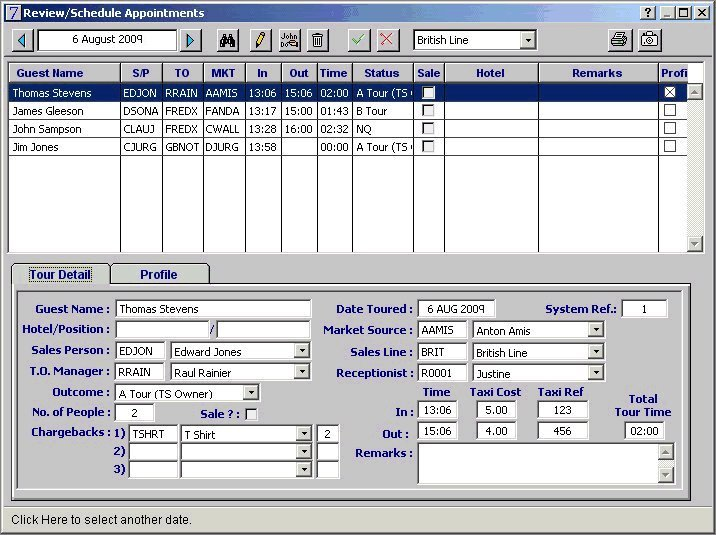This screenshot has height=535, width=716.
Task: Click the 'NQ' status cell
Action: point(383,129)
